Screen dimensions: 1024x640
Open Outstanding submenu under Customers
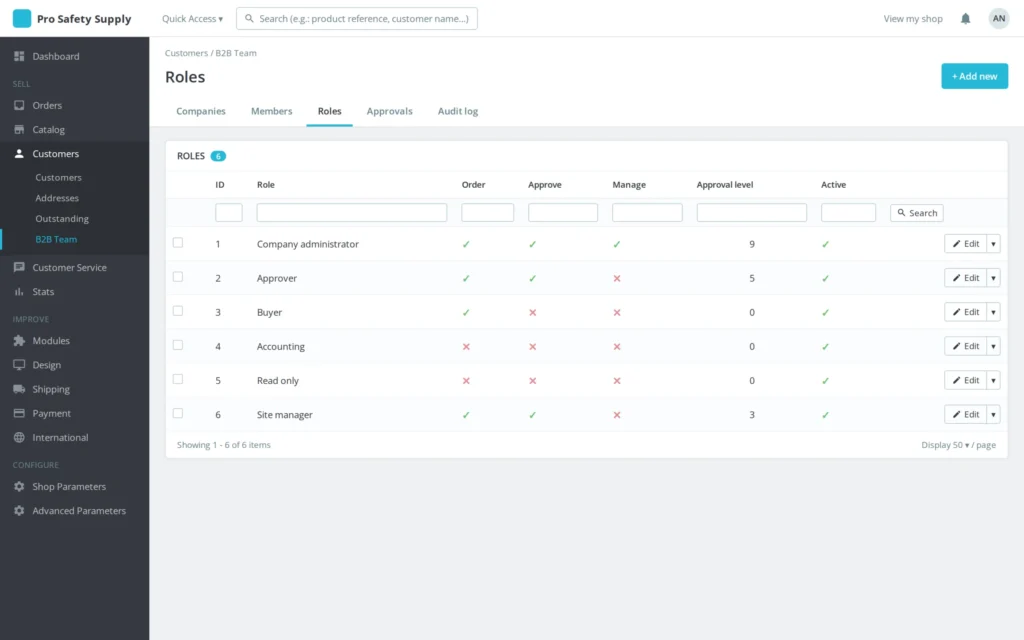tap(62, 219)
